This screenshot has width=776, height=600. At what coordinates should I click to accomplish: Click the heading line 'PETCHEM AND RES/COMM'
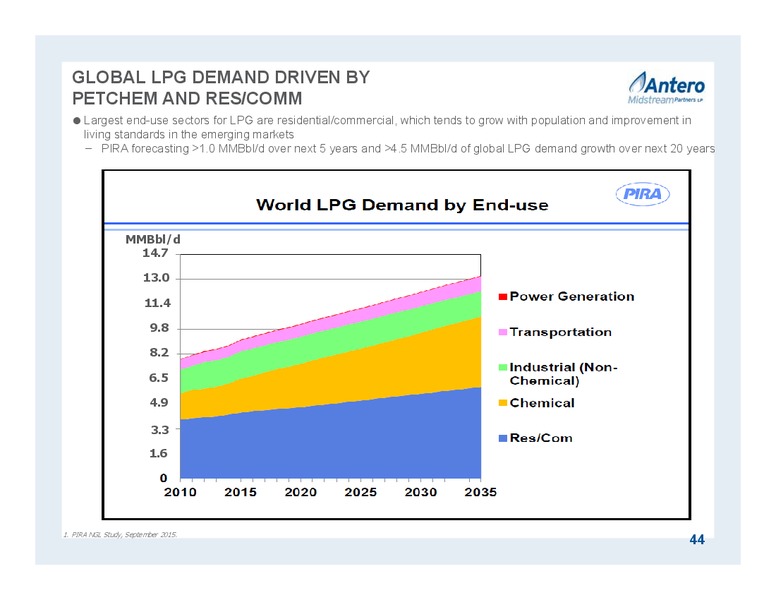[x=187, y=99]
